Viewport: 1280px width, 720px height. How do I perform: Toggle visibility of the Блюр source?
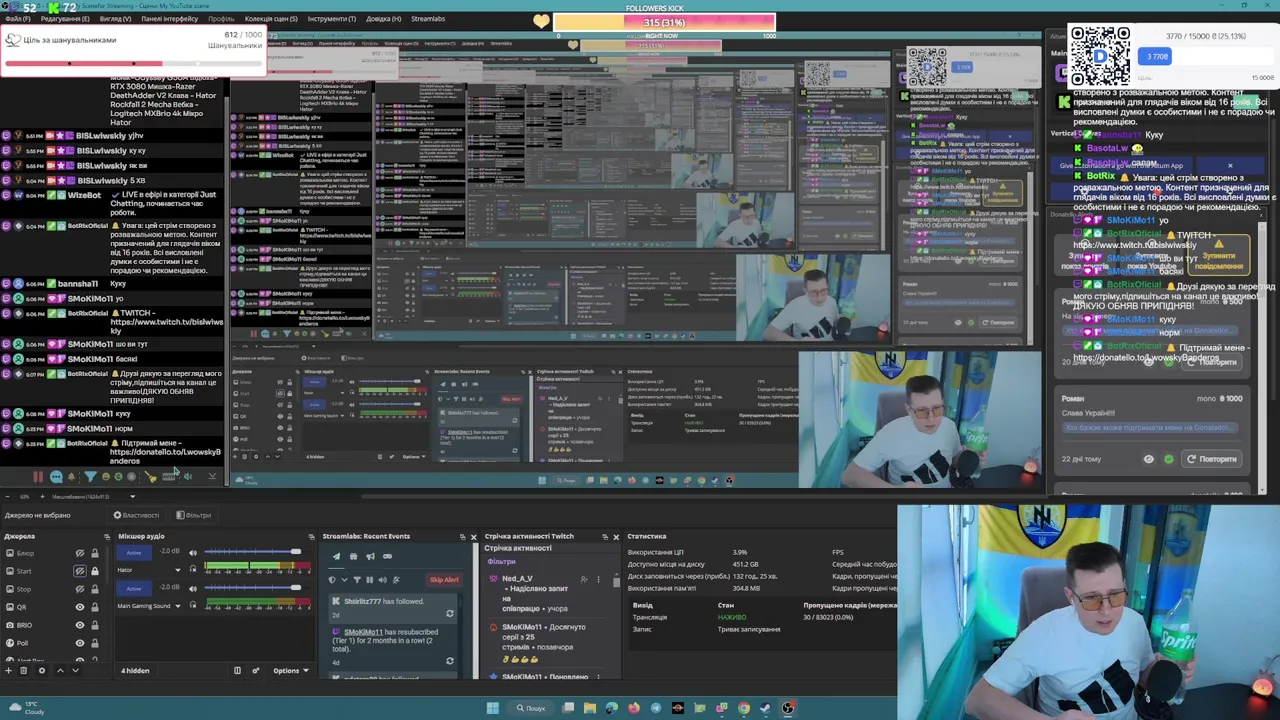[x=80, y=553]
